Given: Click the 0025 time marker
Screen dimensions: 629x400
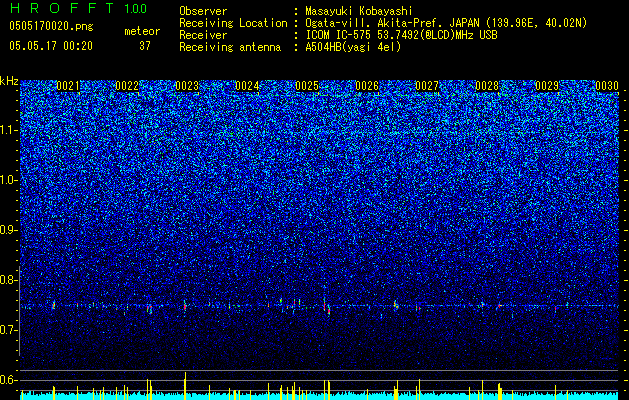Looking at the screenshot, I should pyautogui.click(x=307, y=86).
